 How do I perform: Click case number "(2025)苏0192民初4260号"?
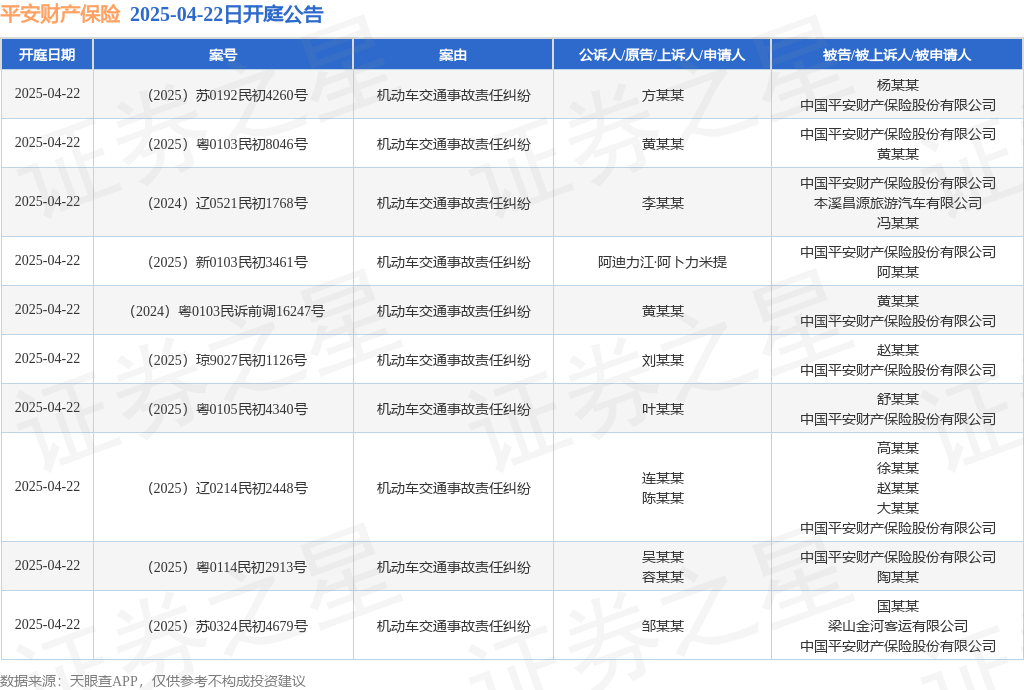pyautogui.click(x=227, y=95)
